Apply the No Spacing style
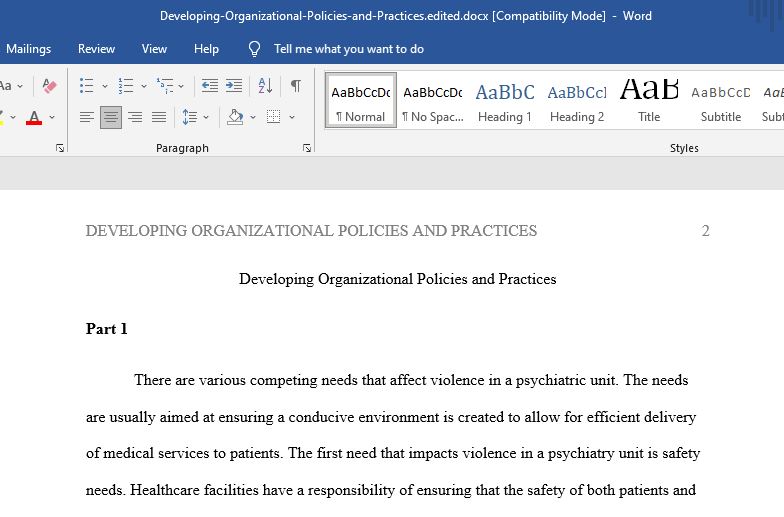This screenshot has width=784, height=517. [x=433, y=100]
